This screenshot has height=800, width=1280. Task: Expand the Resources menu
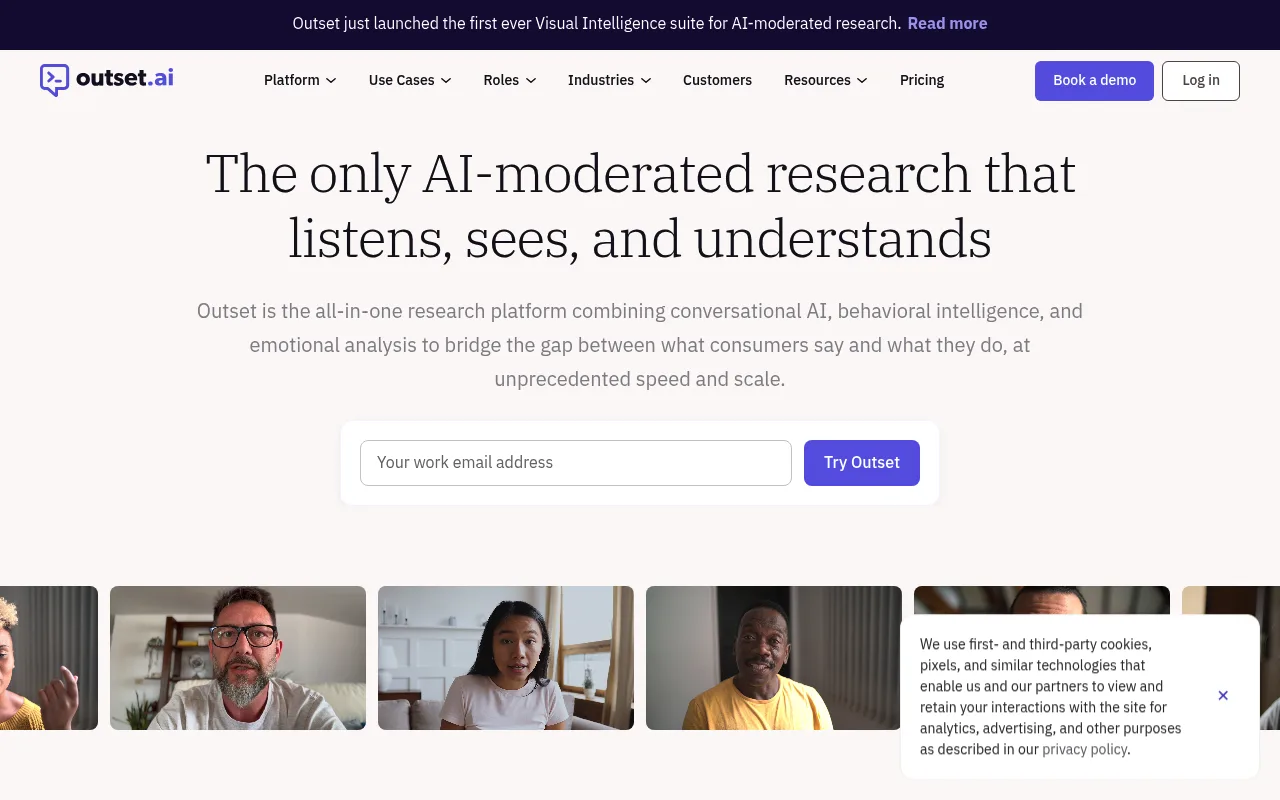click(x=826, y=80)
